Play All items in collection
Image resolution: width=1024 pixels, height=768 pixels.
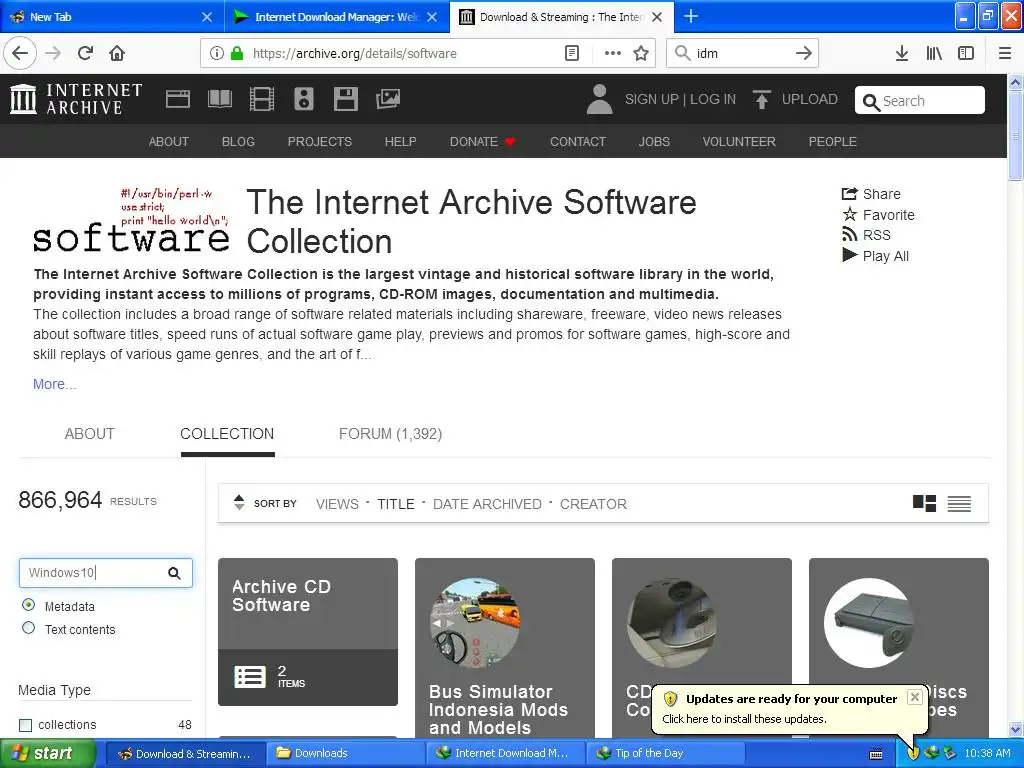[875, 256]
